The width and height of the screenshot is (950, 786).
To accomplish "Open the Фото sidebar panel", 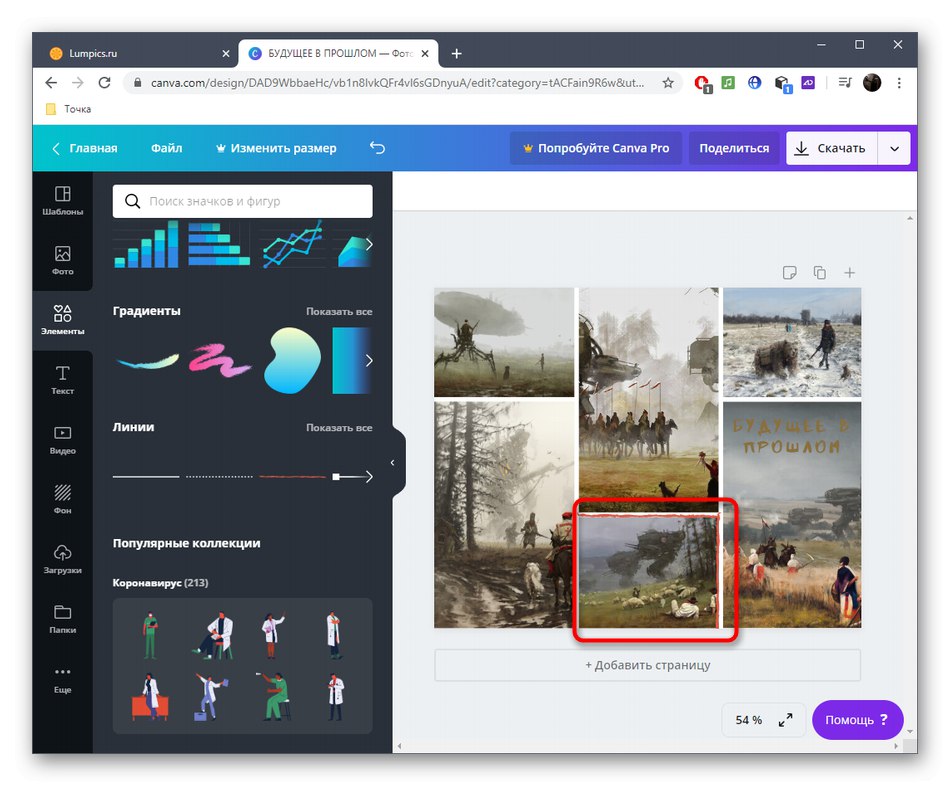I will 62,261.
